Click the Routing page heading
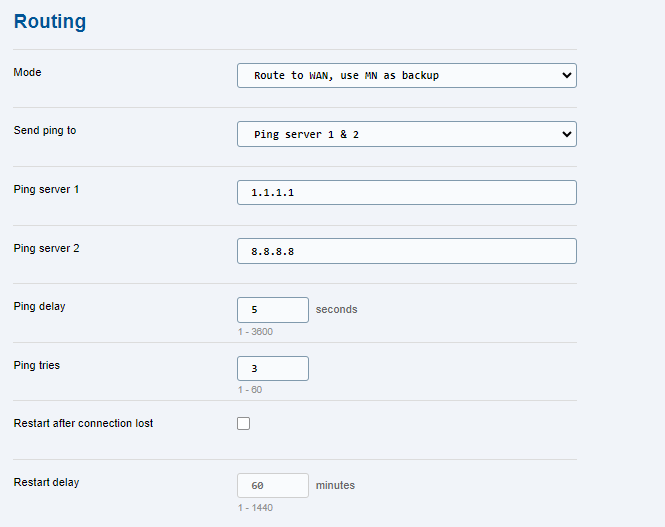This screenshot has width=665, height=527. (x=50, y=21)
